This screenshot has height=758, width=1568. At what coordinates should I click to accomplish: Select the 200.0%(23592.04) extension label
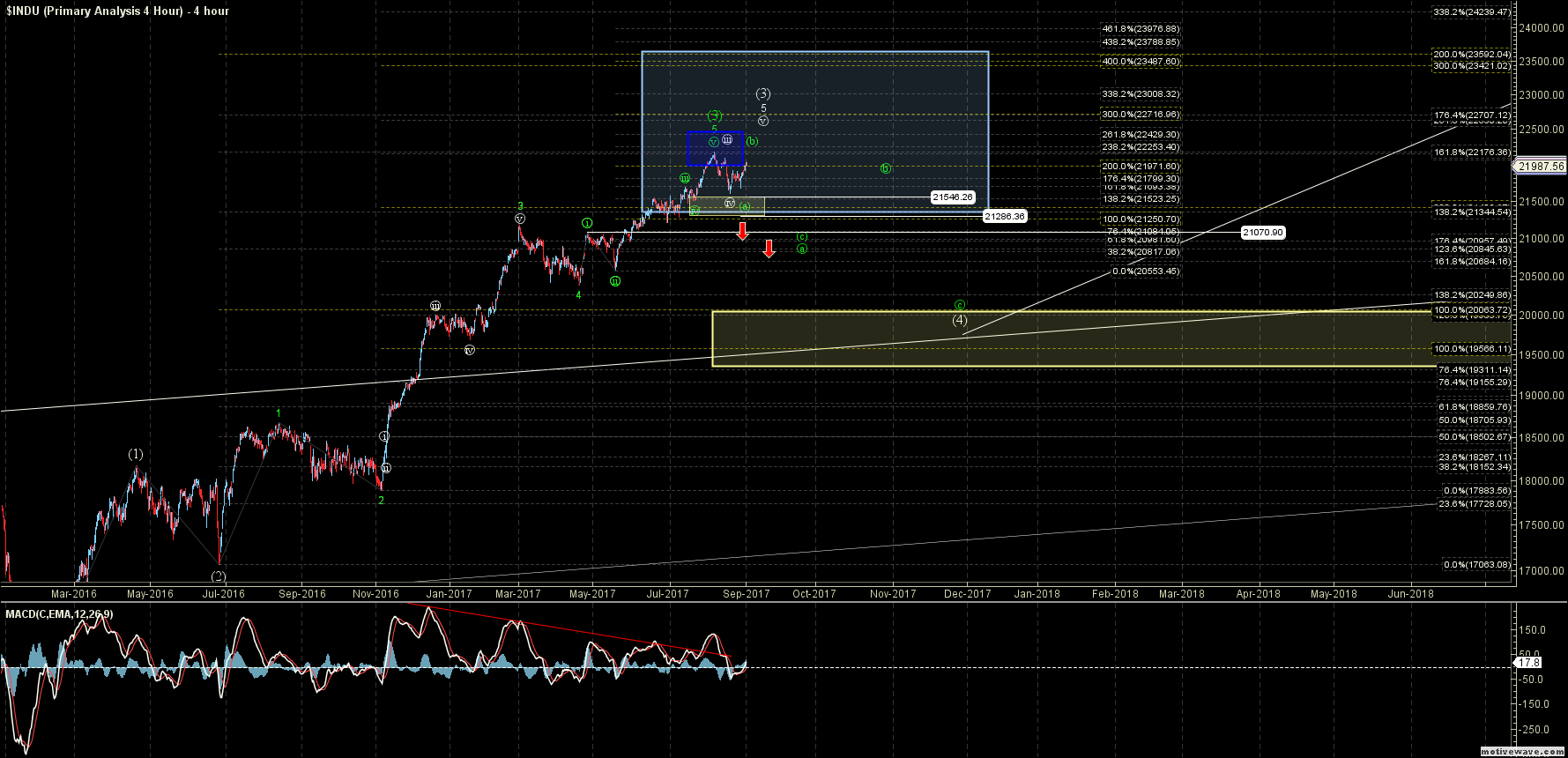click(1472, 55)
